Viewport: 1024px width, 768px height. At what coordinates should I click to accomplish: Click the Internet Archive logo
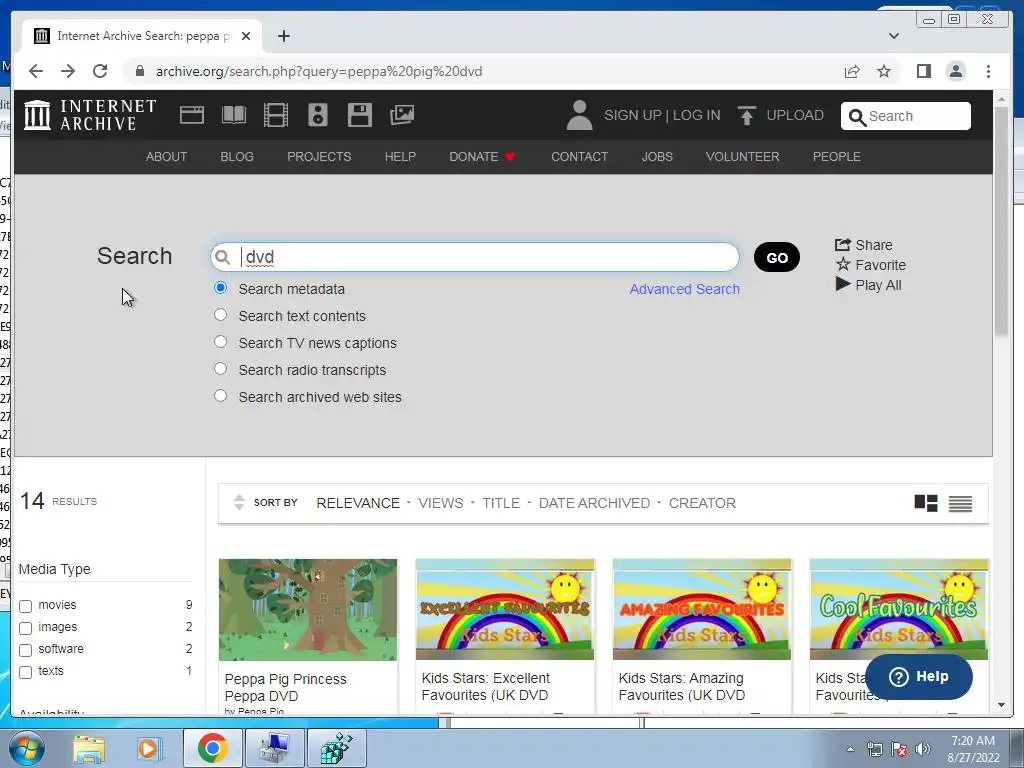(x=90, y=115)
